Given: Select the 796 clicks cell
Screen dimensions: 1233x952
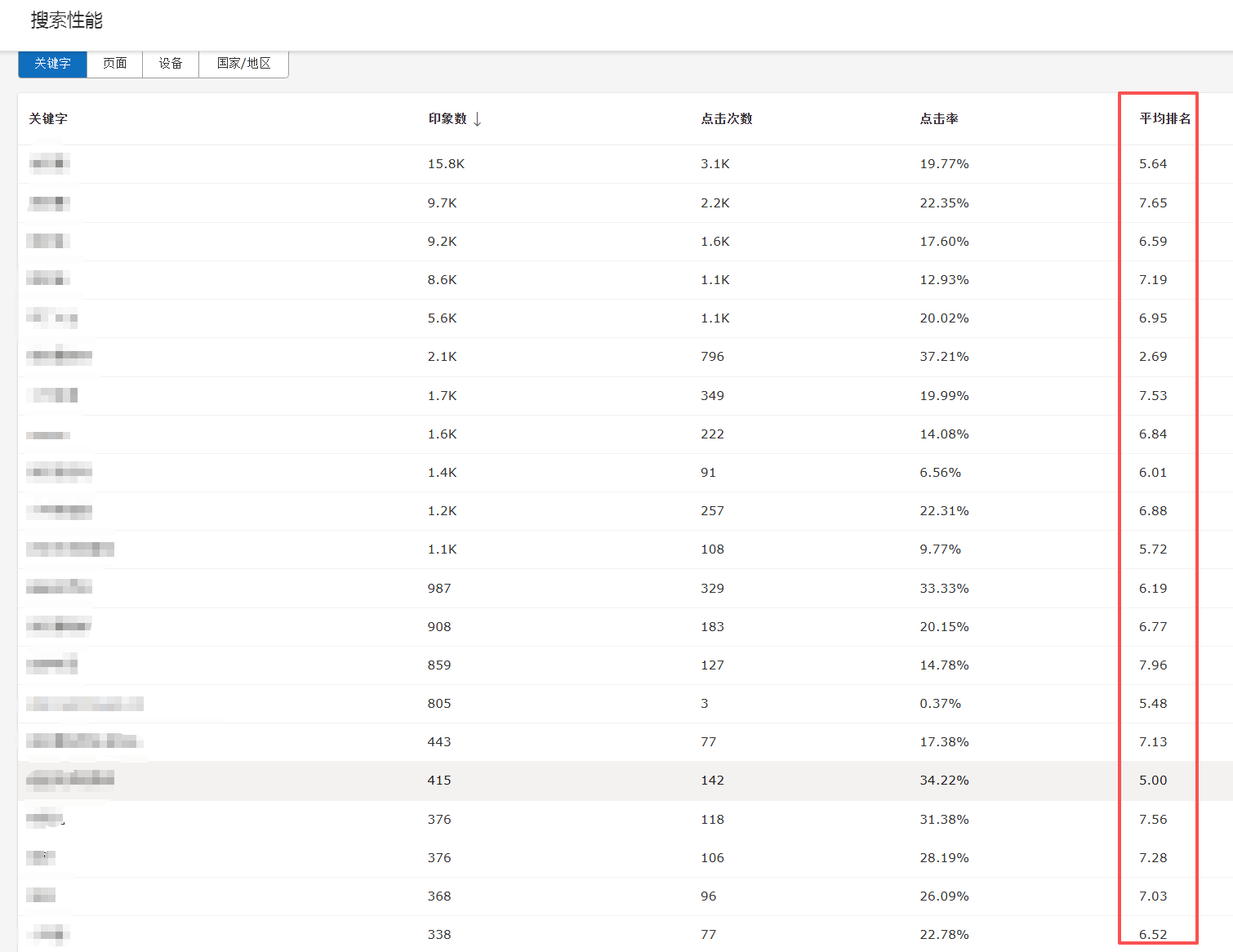Looking at the screenshot, I should 712,357.
